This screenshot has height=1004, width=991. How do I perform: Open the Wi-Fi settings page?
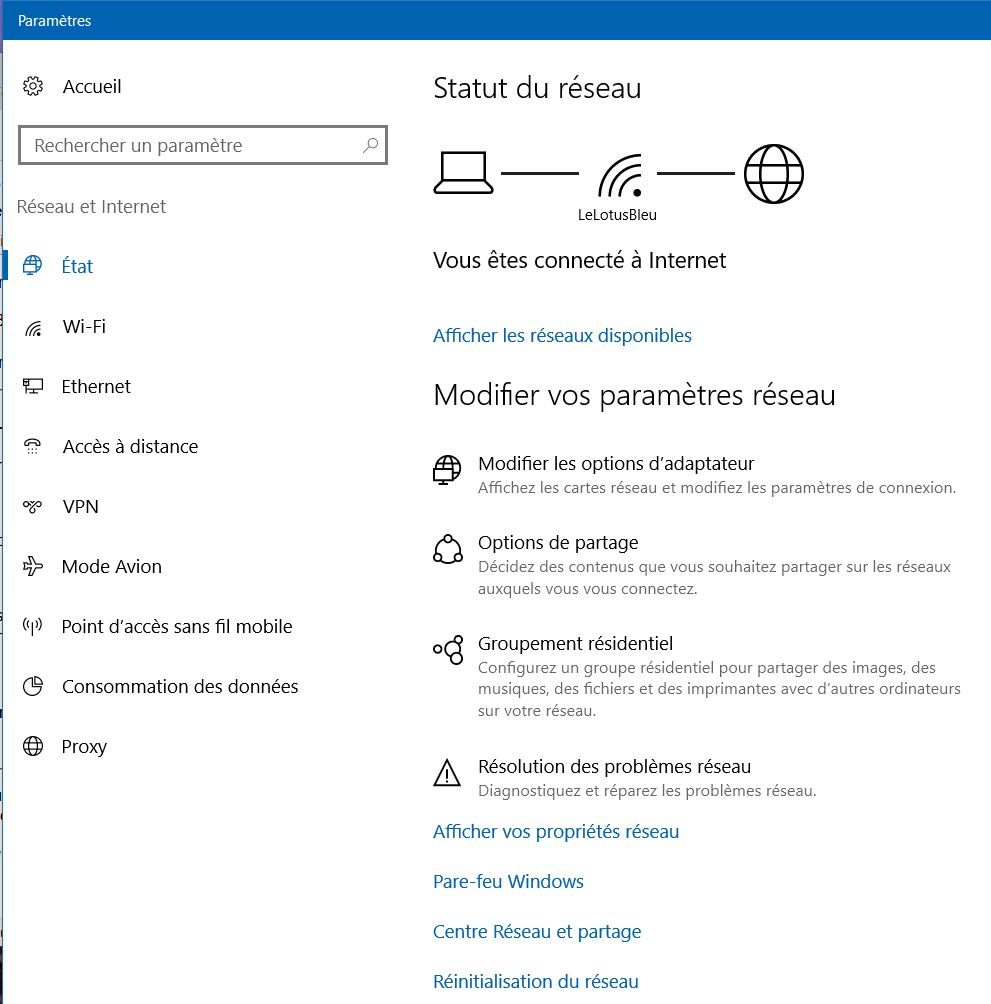(84, 327)
